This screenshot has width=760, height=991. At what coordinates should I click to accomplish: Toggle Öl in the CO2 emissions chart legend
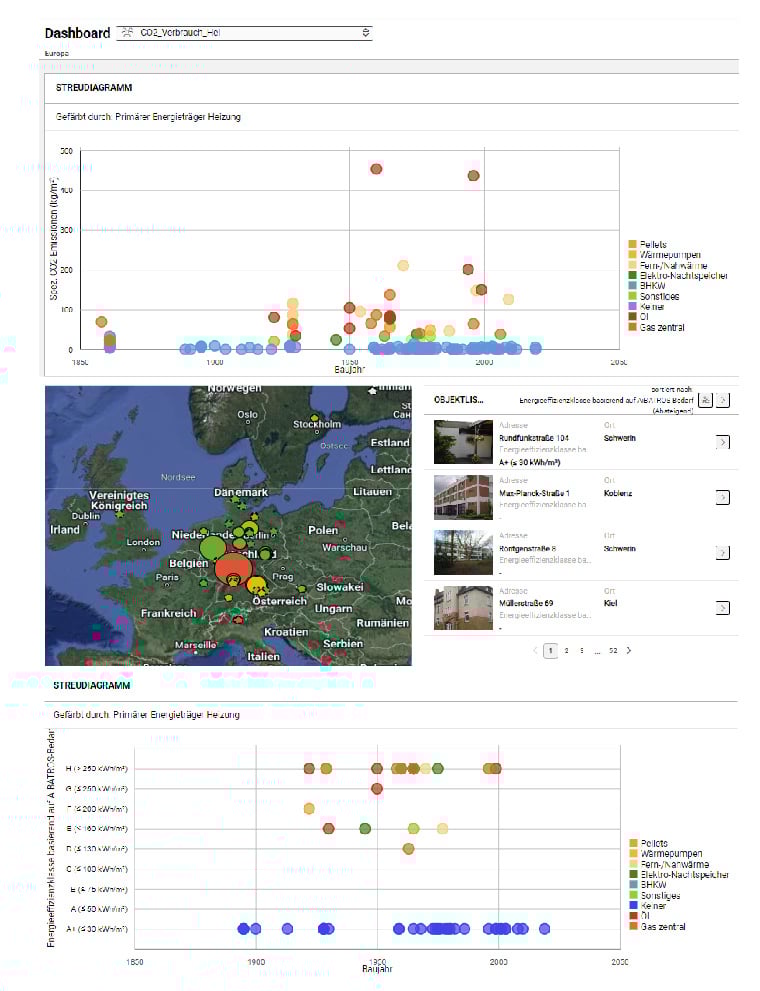(x=639, y=317)
